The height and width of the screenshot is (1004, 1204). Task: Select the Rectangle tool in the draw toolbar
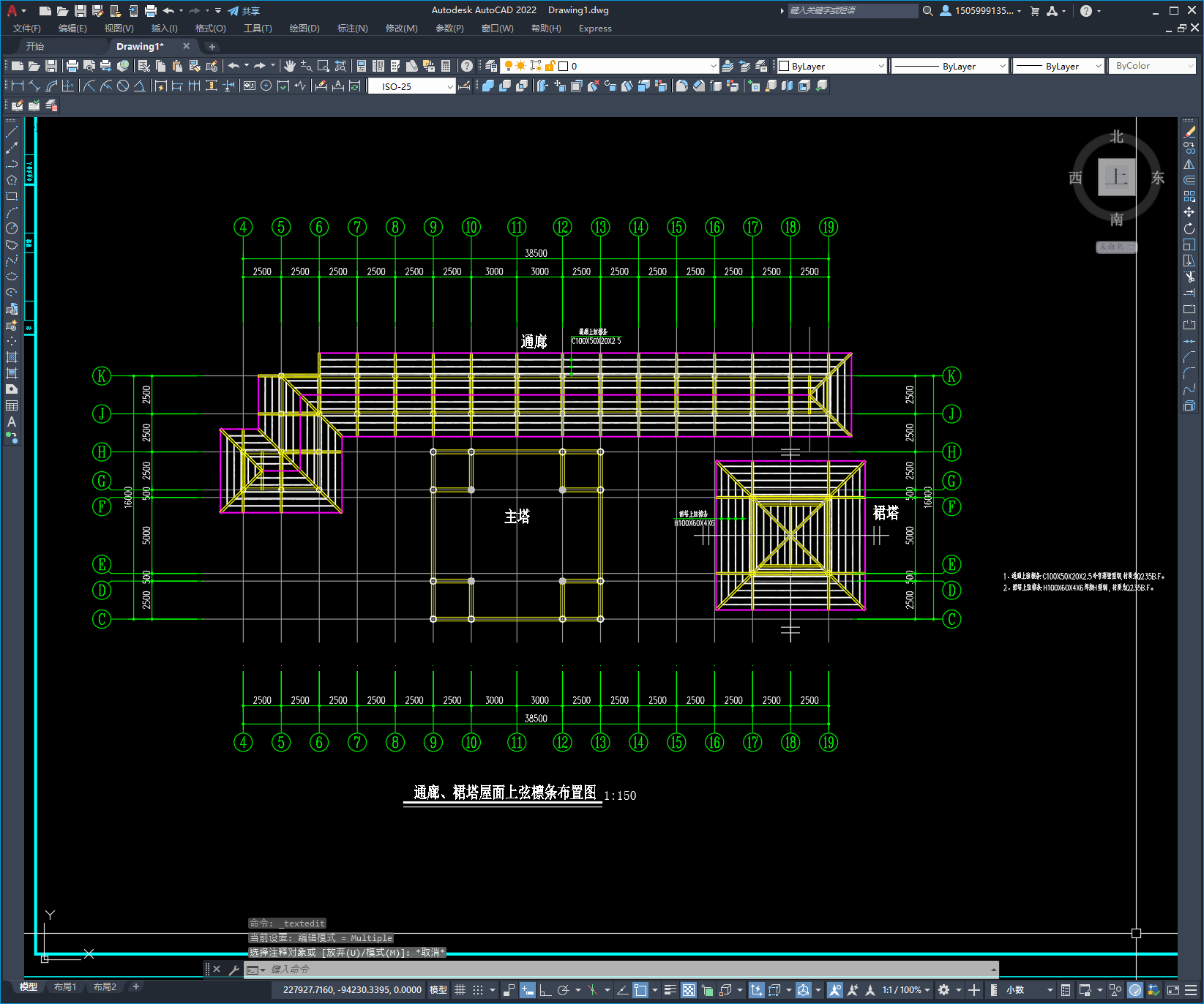pyautogui.click(x=12, y=196)
